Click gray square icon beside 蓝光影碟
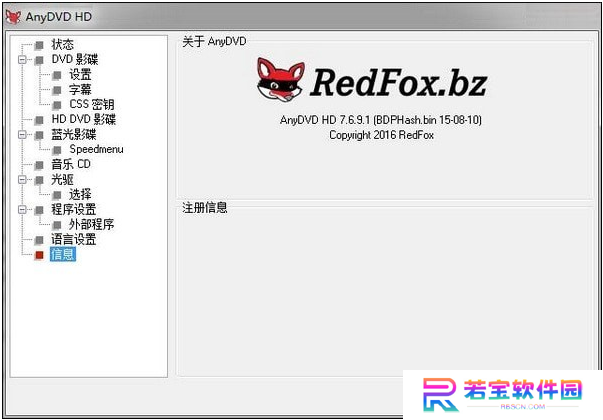Screen dimensions: 603x420 tap(39, 135)
